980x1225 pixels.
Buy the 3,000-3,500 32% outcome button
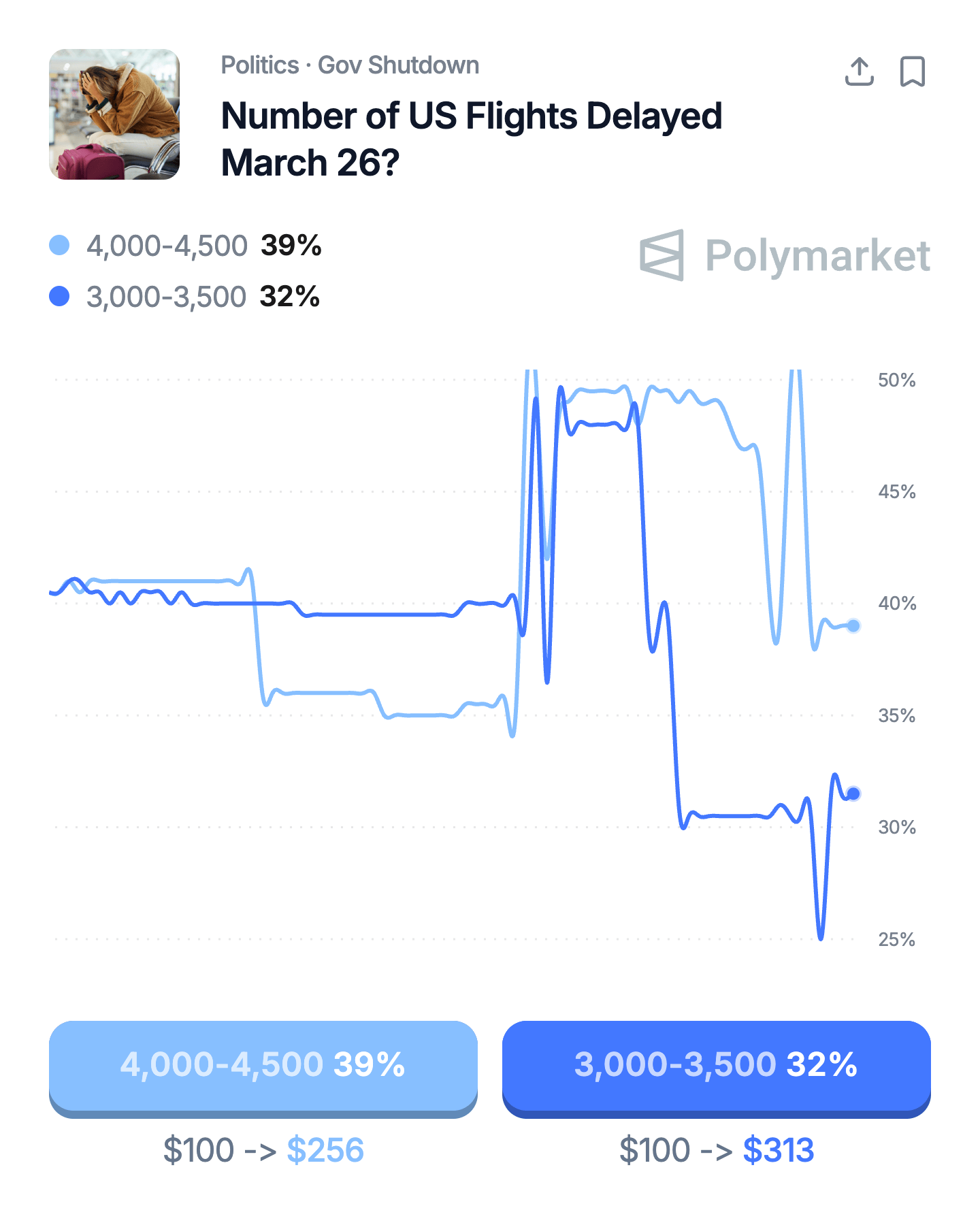(x=716, y=1066)
